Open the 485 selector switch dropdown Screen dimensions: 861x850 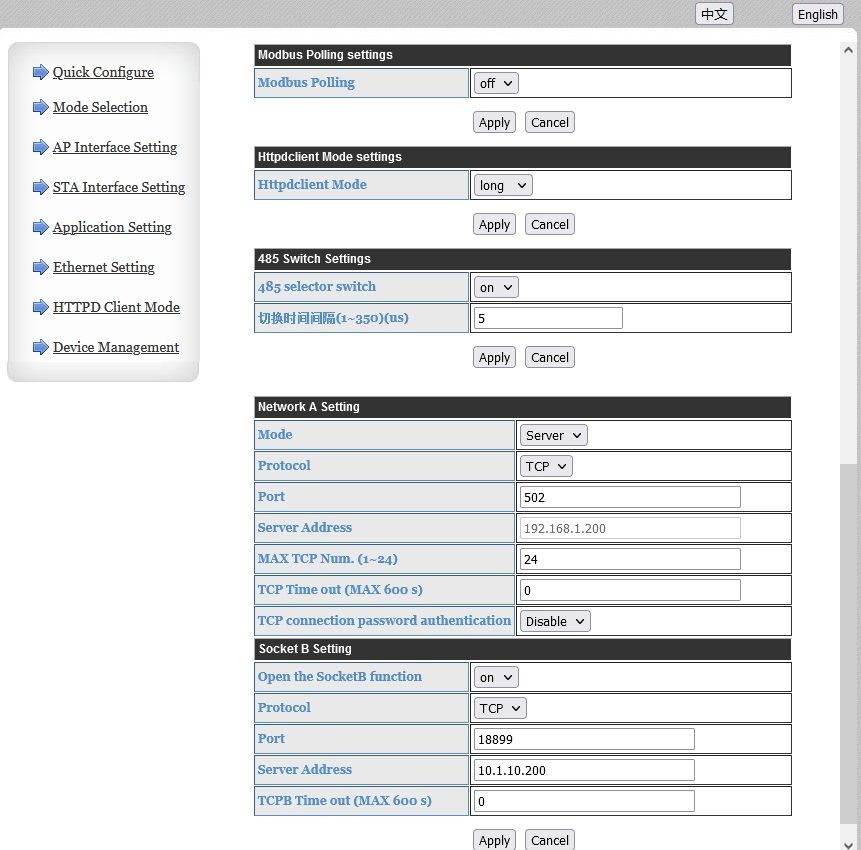click(496, 288)
